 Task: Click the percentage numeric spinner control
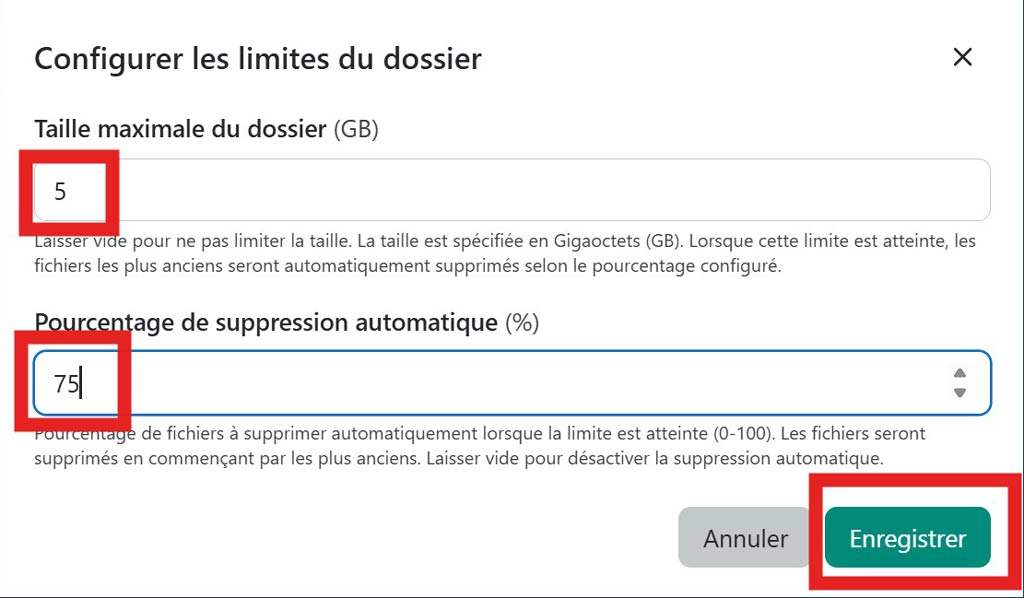(x=960, y=381)
